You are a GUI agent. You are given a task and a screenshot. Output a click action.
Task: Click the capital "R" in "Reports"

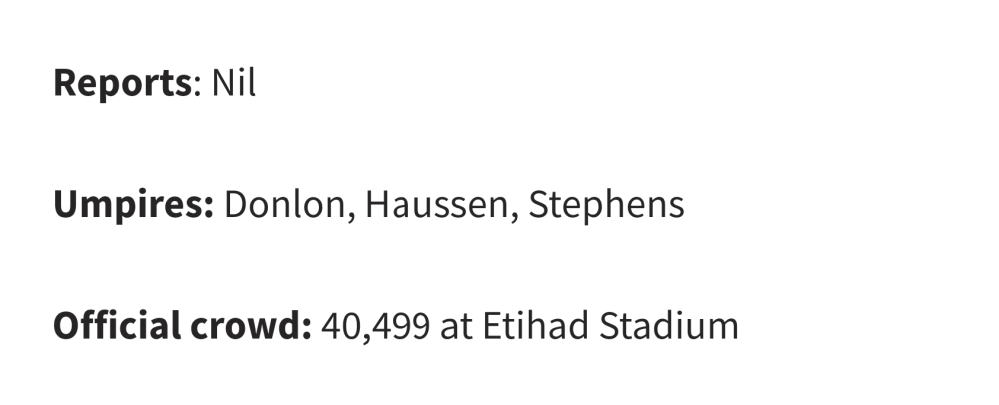[x=65, y=84]
